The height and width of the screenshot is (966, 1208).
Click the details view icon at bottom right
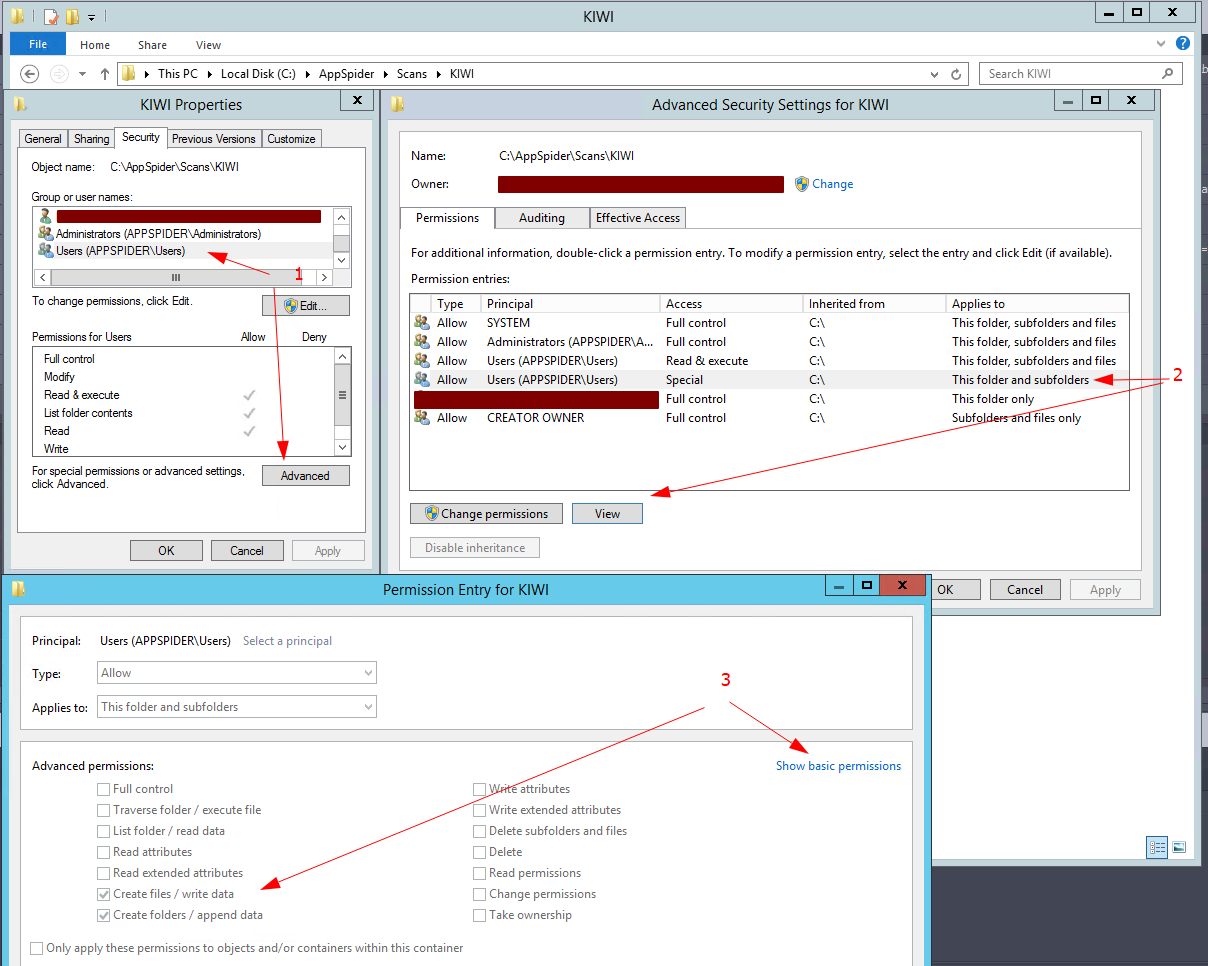[x=1157, y=847]
